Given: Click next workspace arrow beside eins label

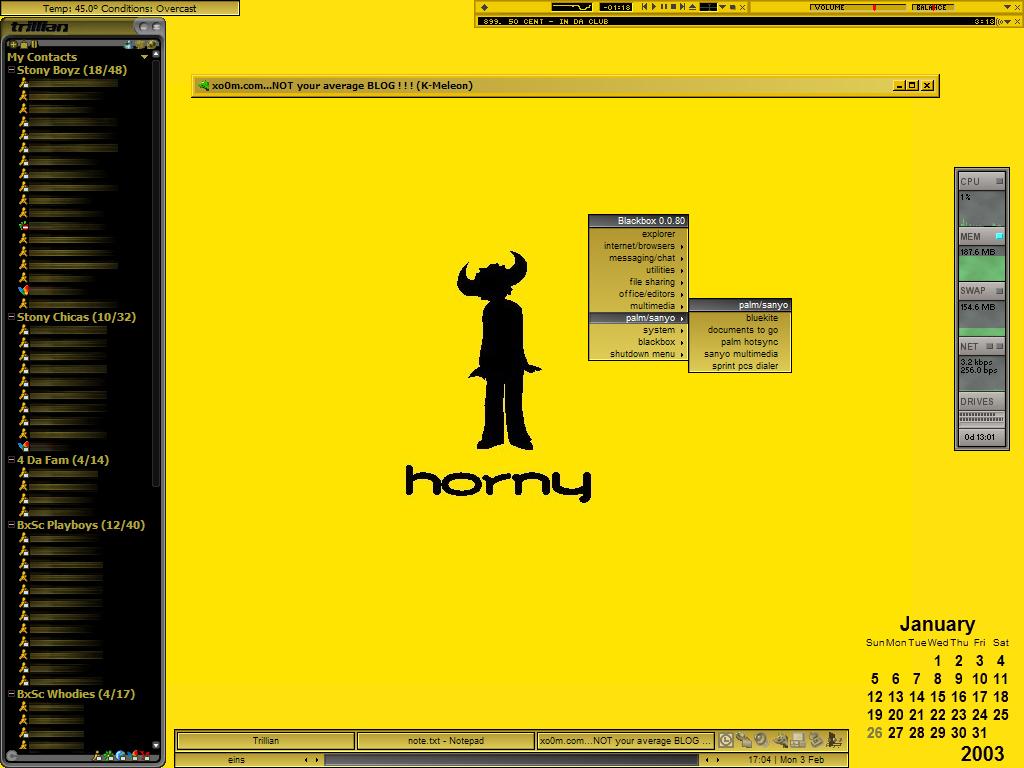Looking at the screenshot, I should coord(317,760).
